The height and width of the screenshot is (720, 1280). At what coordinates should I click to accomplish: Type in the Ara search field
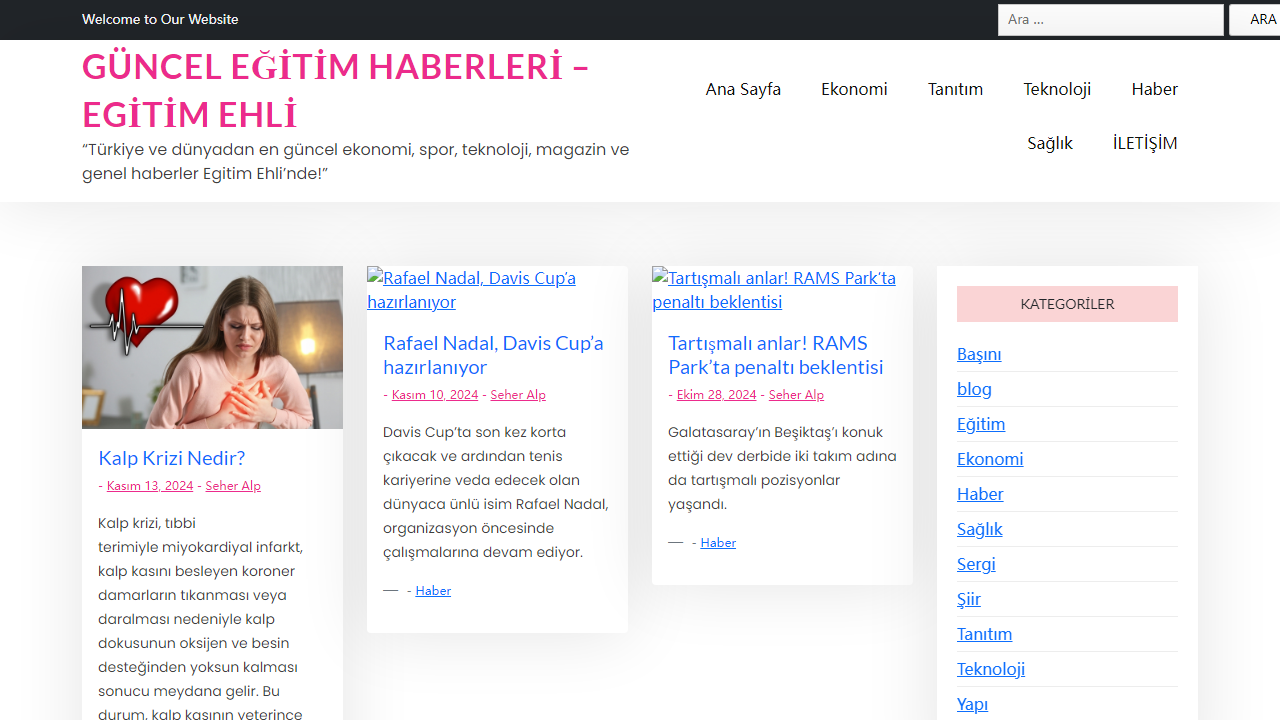pos(1110,19)
